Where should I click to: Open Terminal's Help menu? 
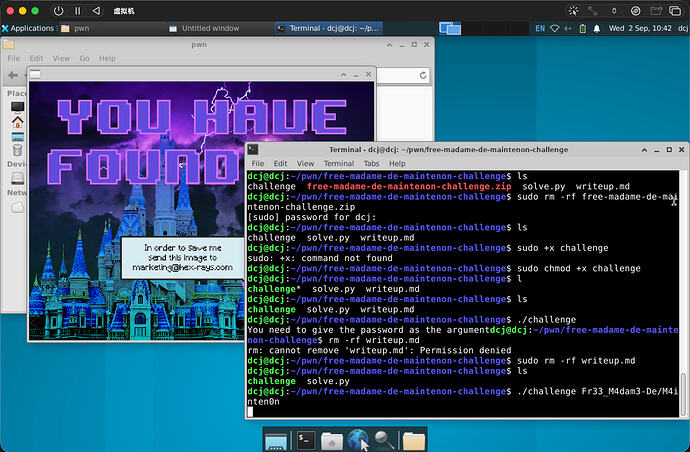pos(397,163)
